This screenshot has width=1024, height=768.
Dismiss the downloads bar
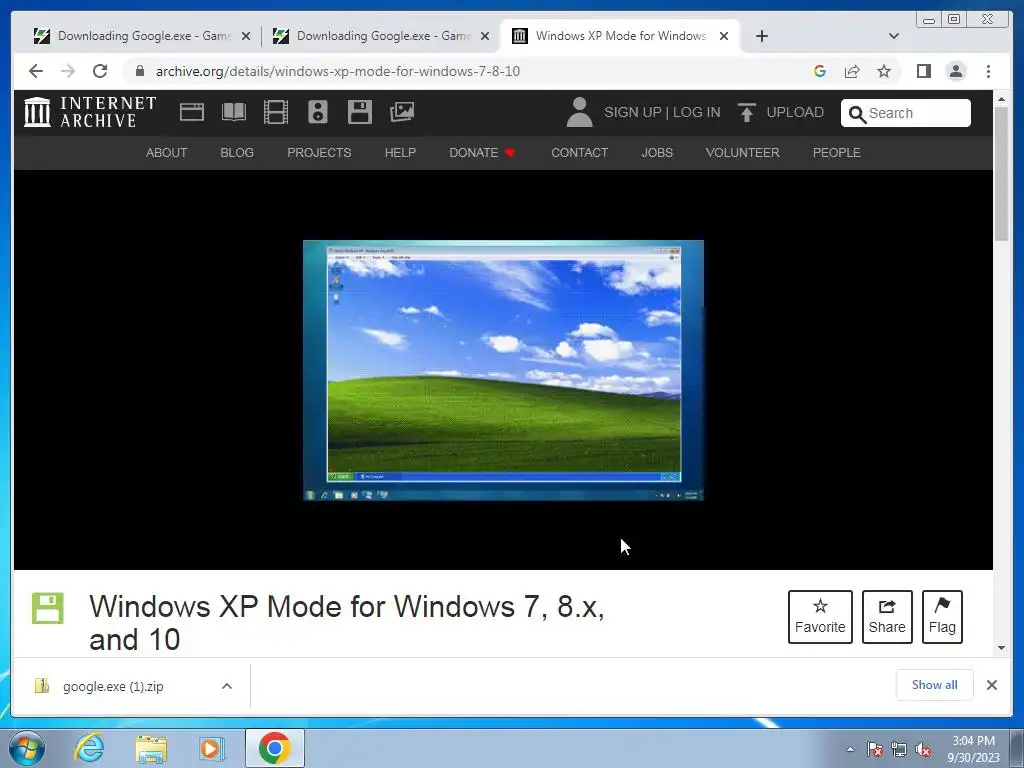[992, 685]
